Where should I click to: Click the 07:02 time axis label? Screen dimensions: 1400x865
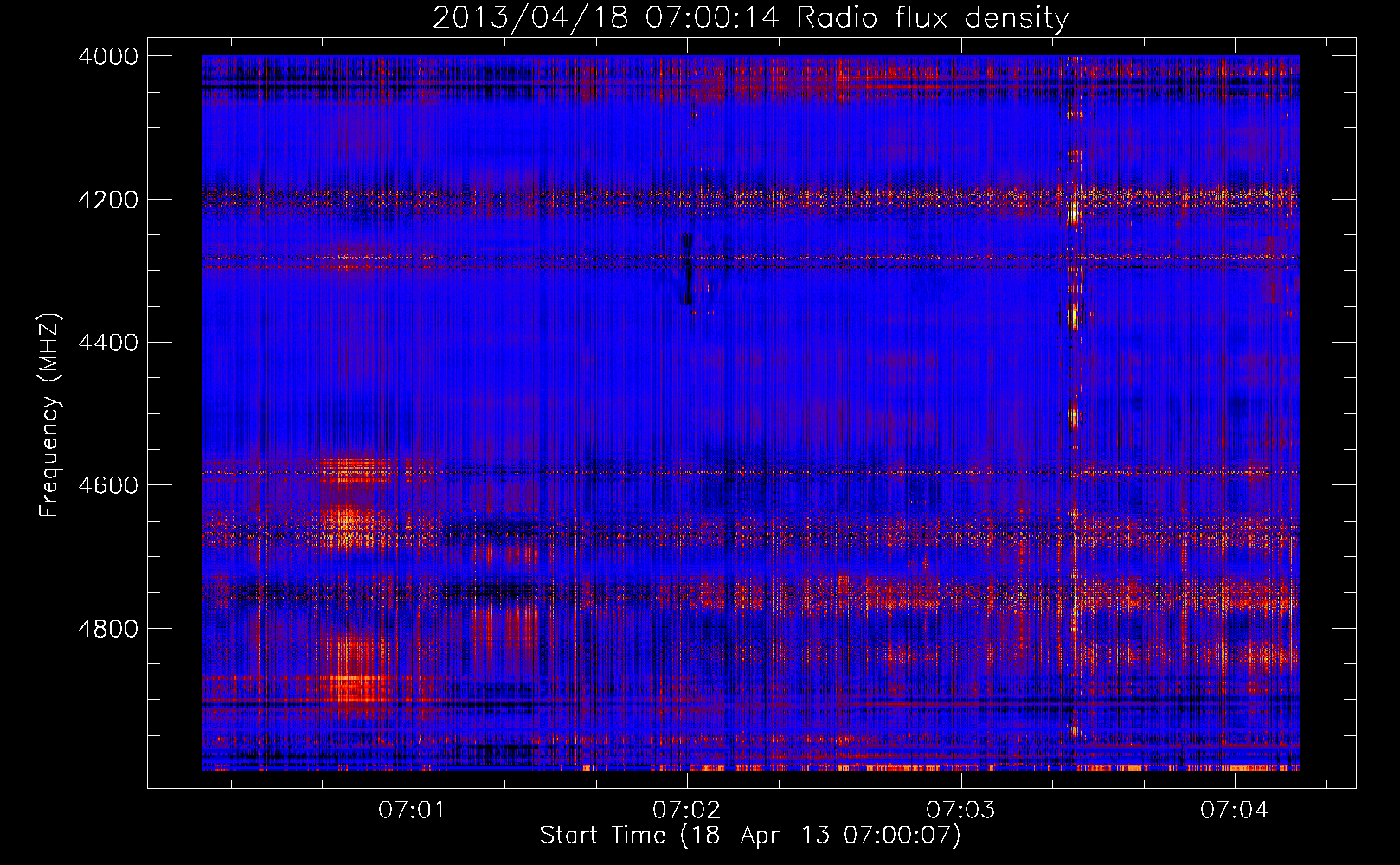point(686,811)
